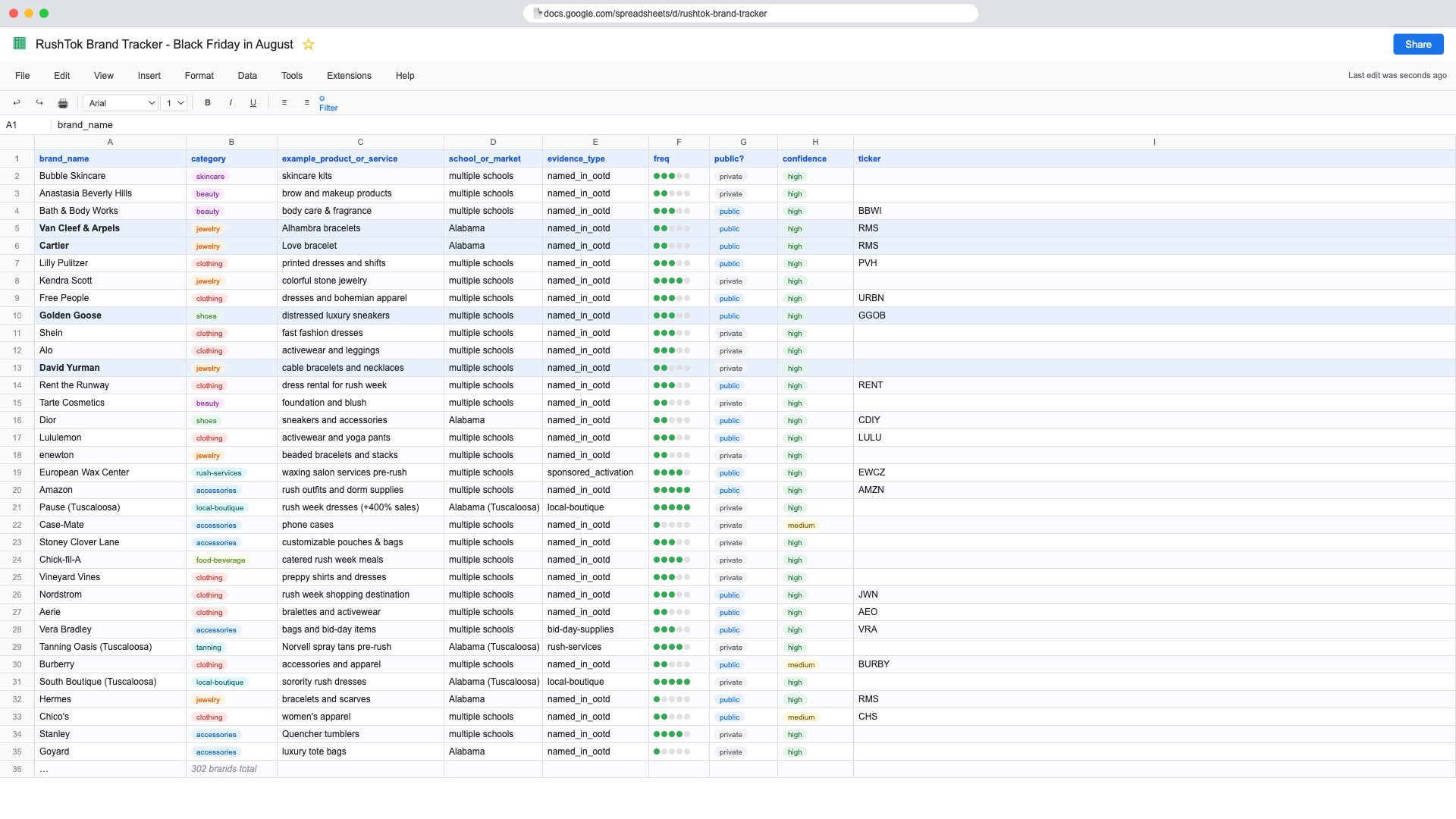Viewport: 1456px width, 819px height.
Task: Click the page icon in the address bar
Action: click(538, 13)
